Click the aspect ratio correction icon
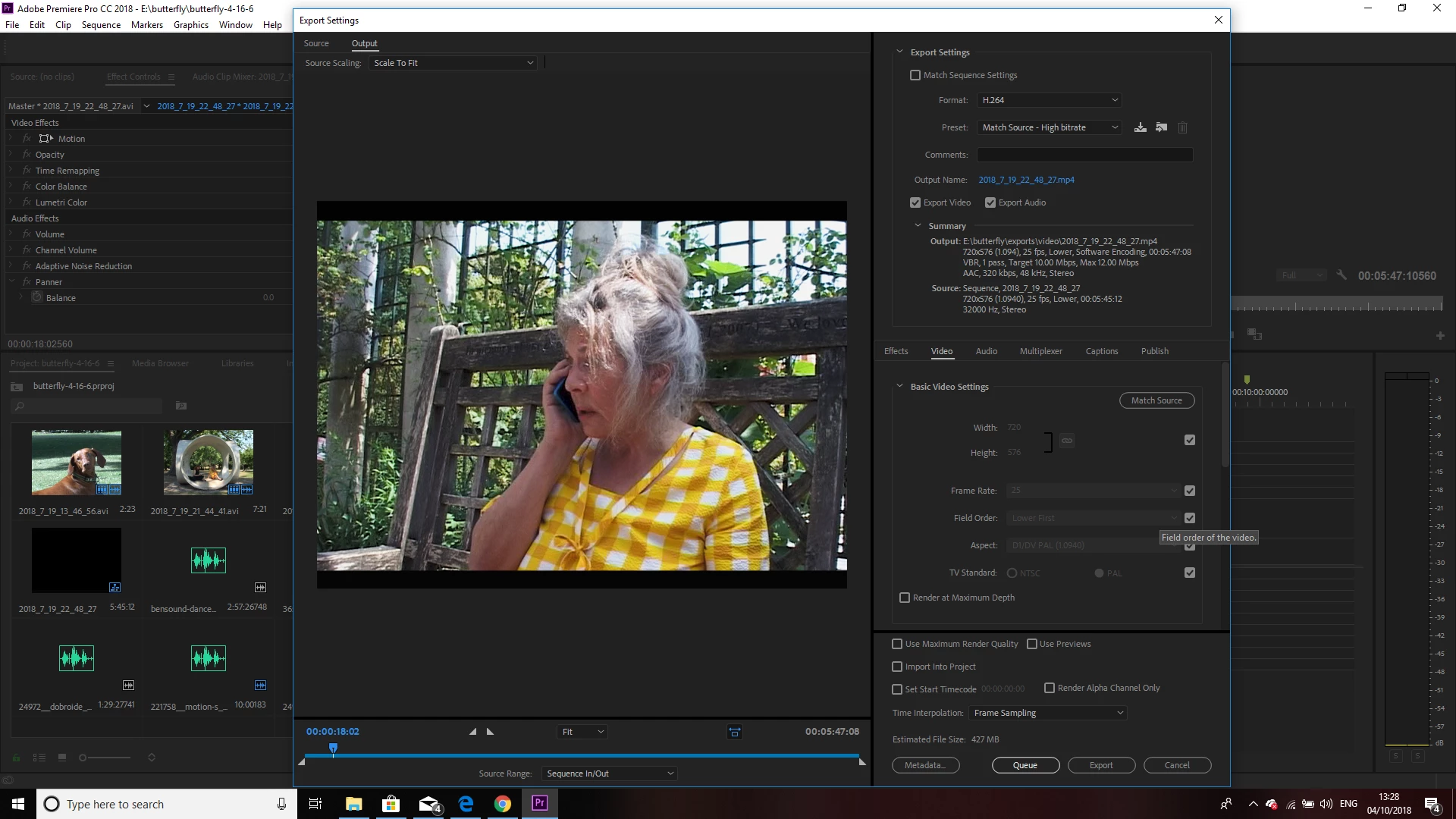The height and width of the screenshot is (819, 1456). (x=734, y=732)
